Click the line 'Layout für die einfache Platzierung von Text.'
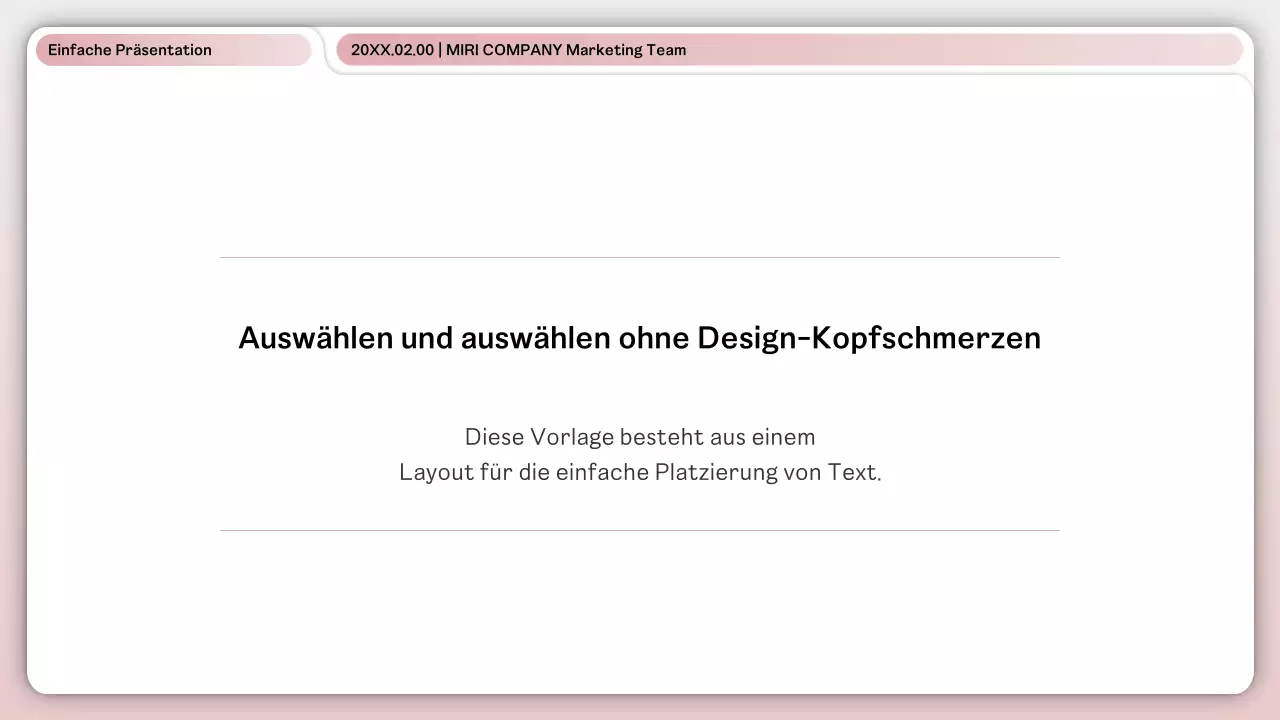The width and height of the screenshot is (1280, 720). coord(639,471)
